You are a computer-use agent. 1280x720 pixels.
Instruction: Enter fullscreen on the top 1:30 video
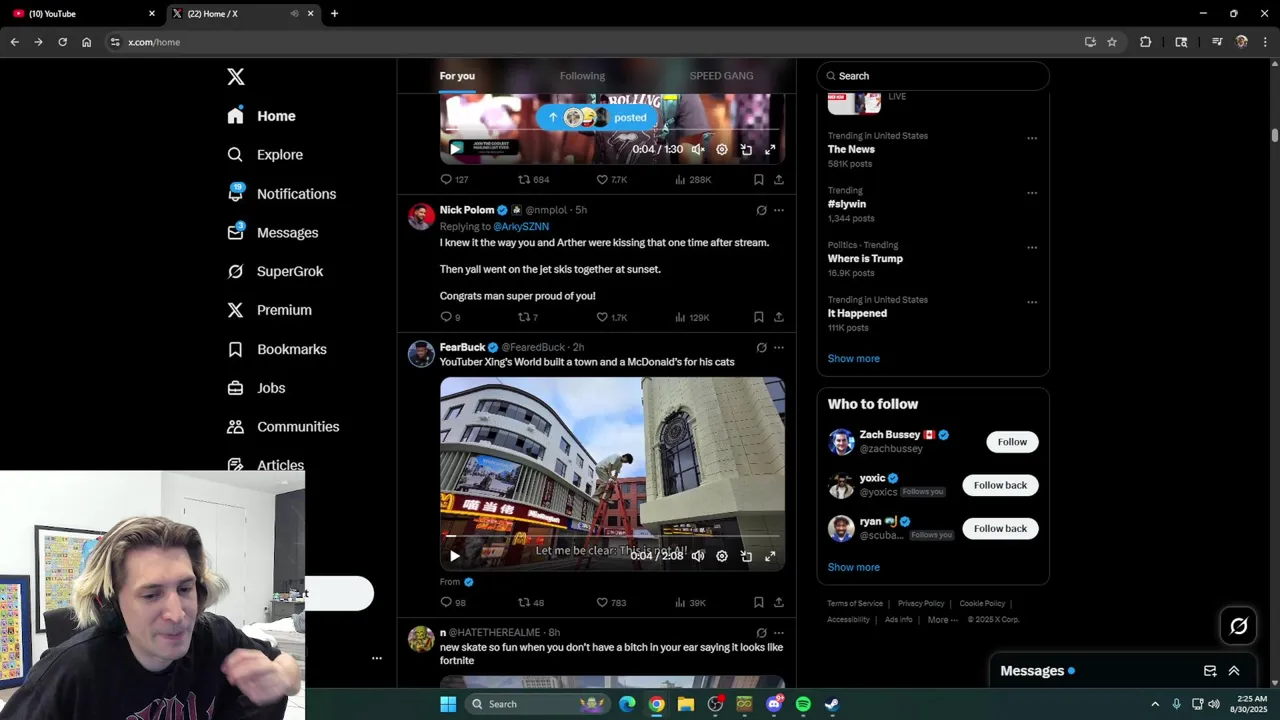click(x=770, y=149)
